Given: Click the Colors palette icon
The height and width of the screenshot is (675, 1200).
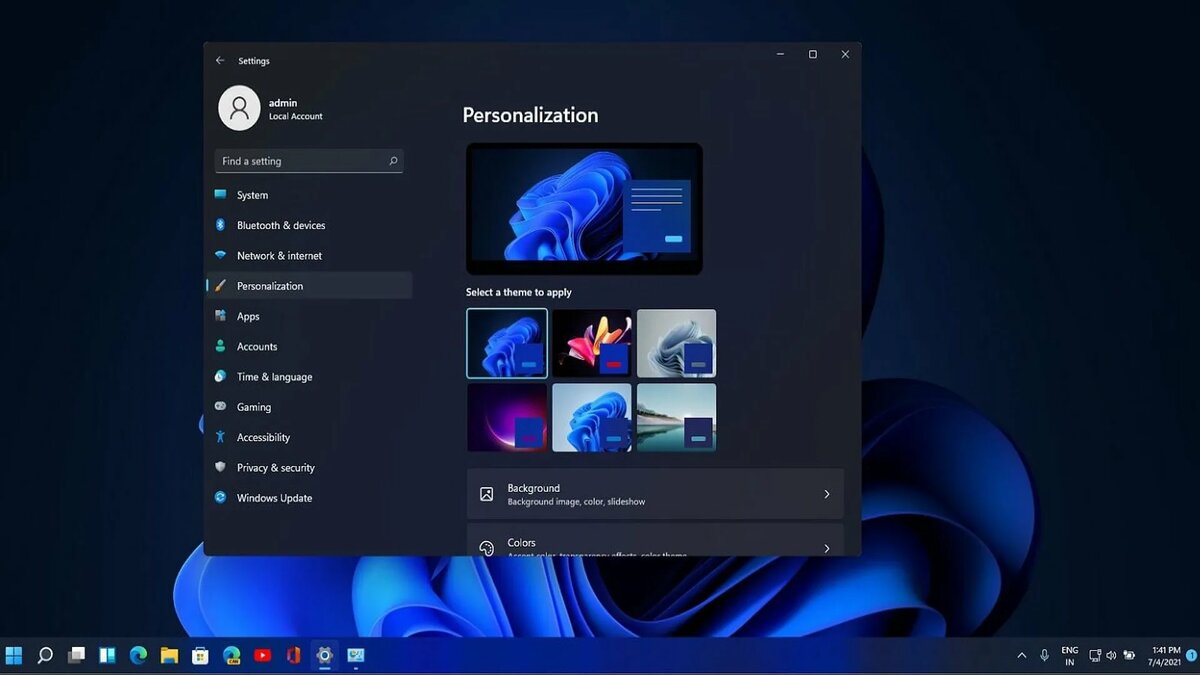Looking at the screenshot, I should click(x=486, y=547).
